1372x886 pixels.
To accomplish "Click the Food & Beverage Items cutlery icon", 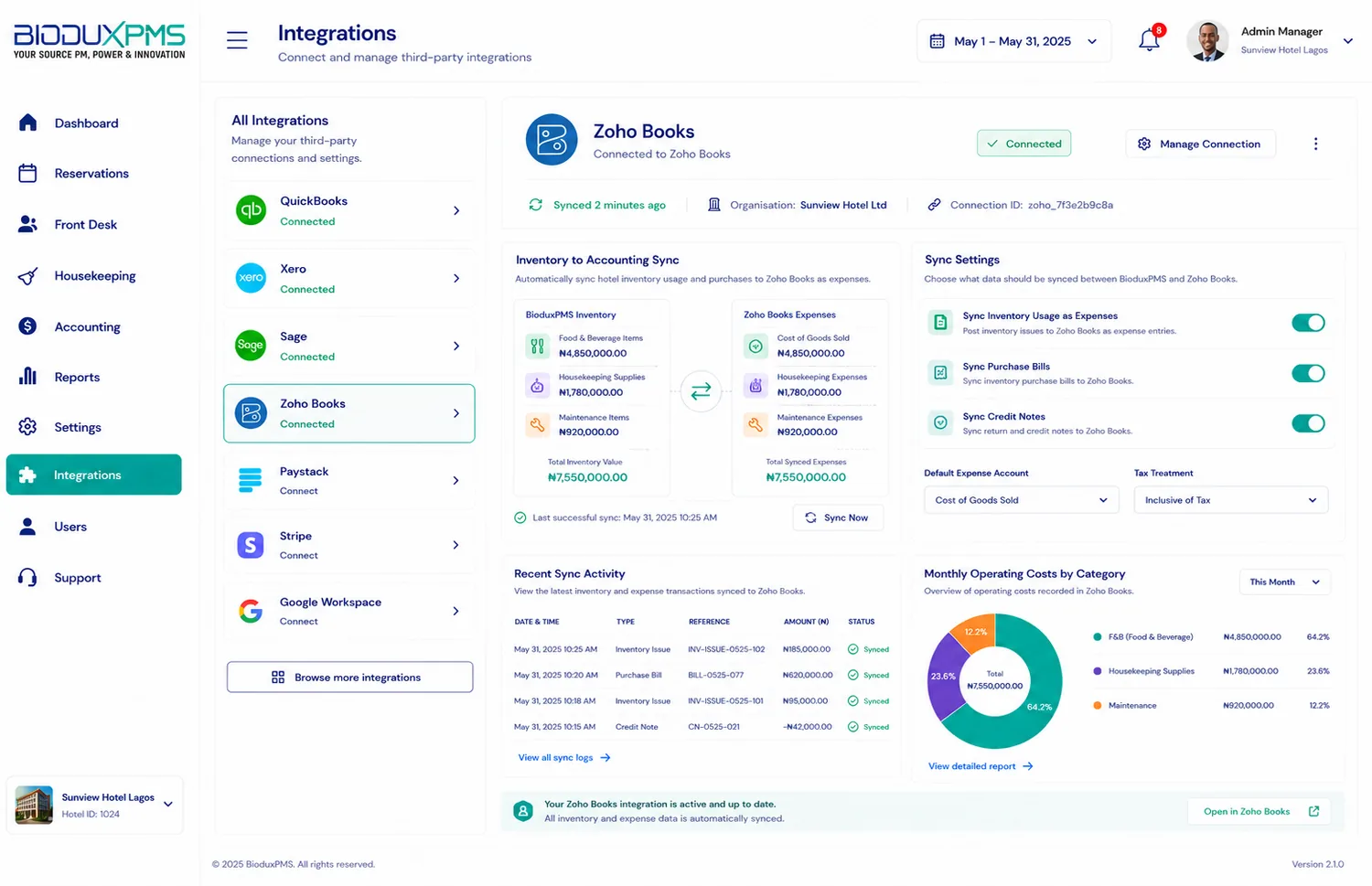I will point(537,346).
